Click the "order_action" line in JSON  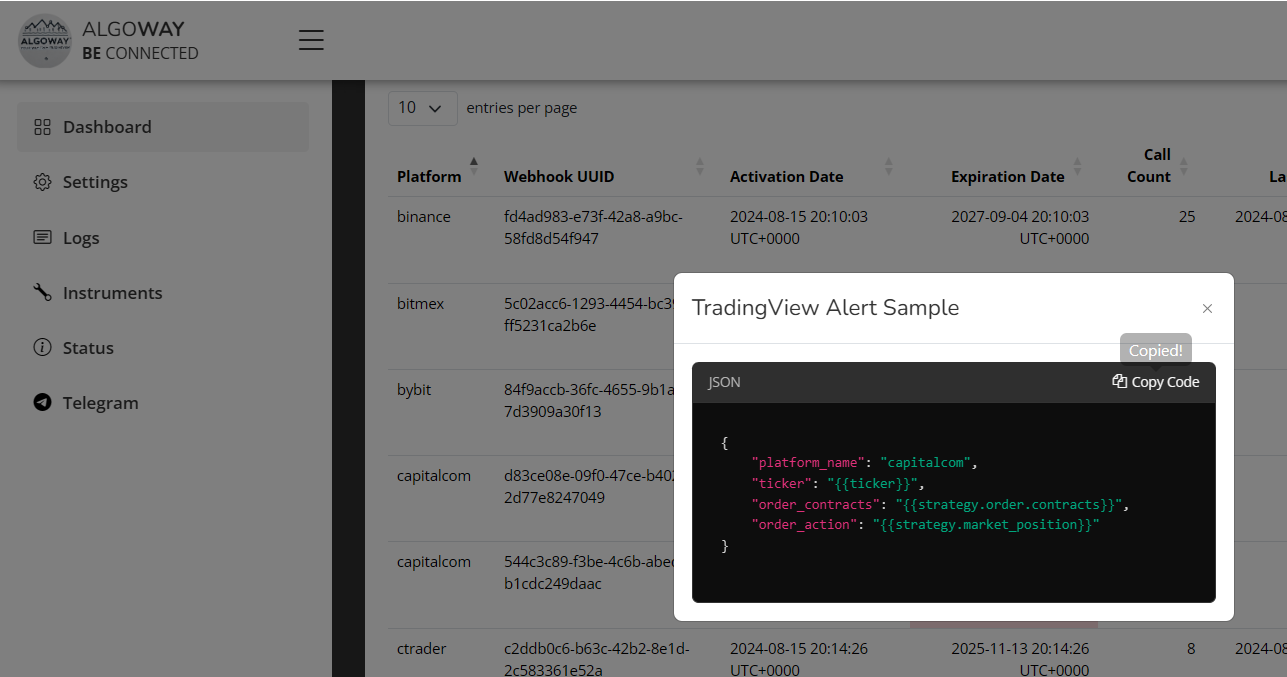[x=925, y=525]
